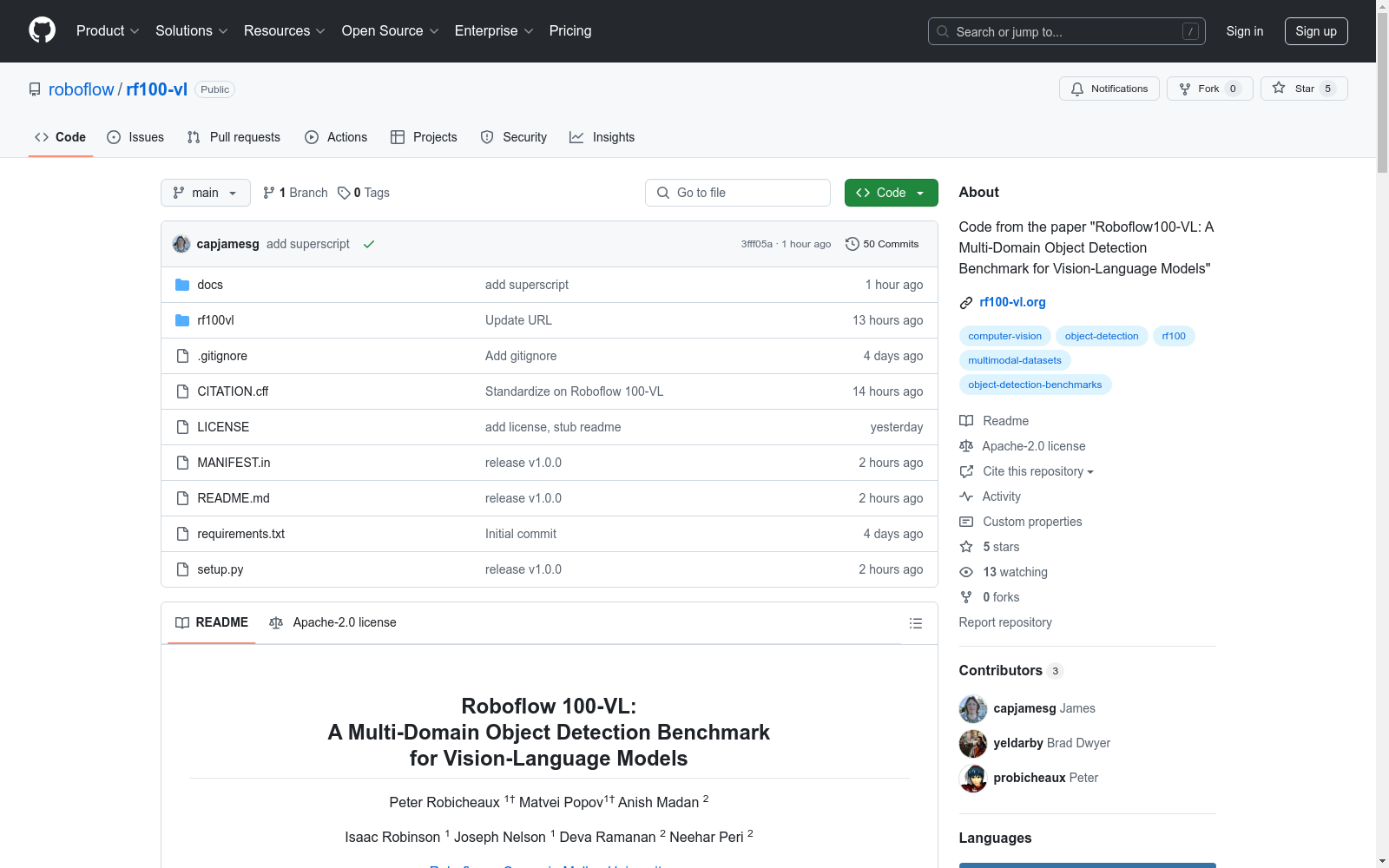The image size is (1389, 868).
Task: Click the GitHub logo icon
Action: 42,30
